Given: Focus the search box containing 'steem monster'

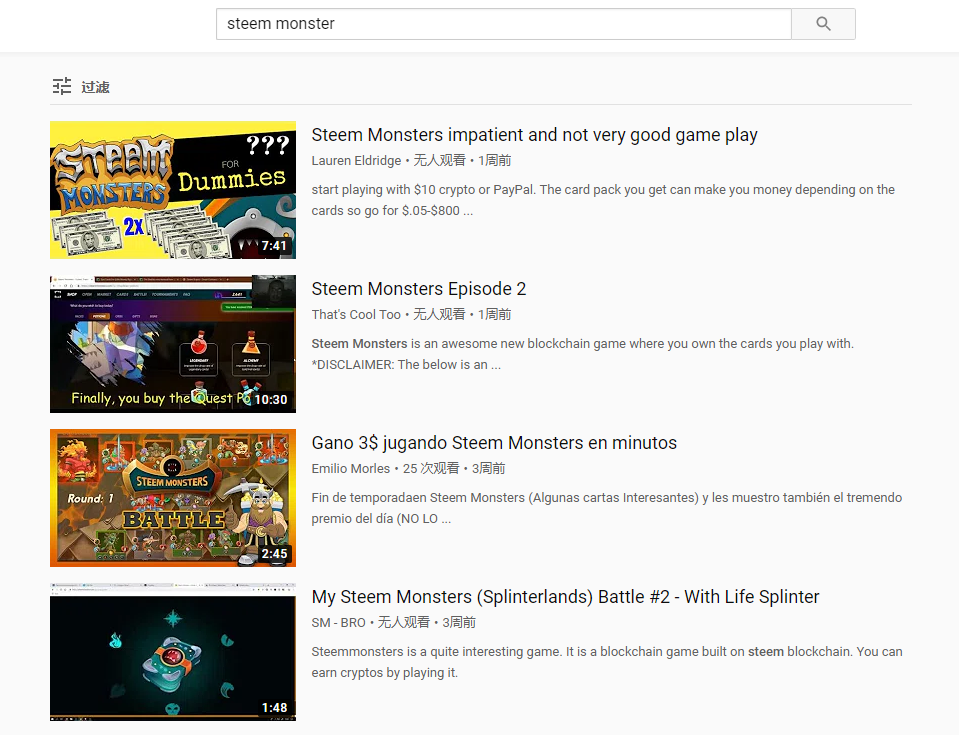Looking at the screenshot, I should [x=503, y=24].
